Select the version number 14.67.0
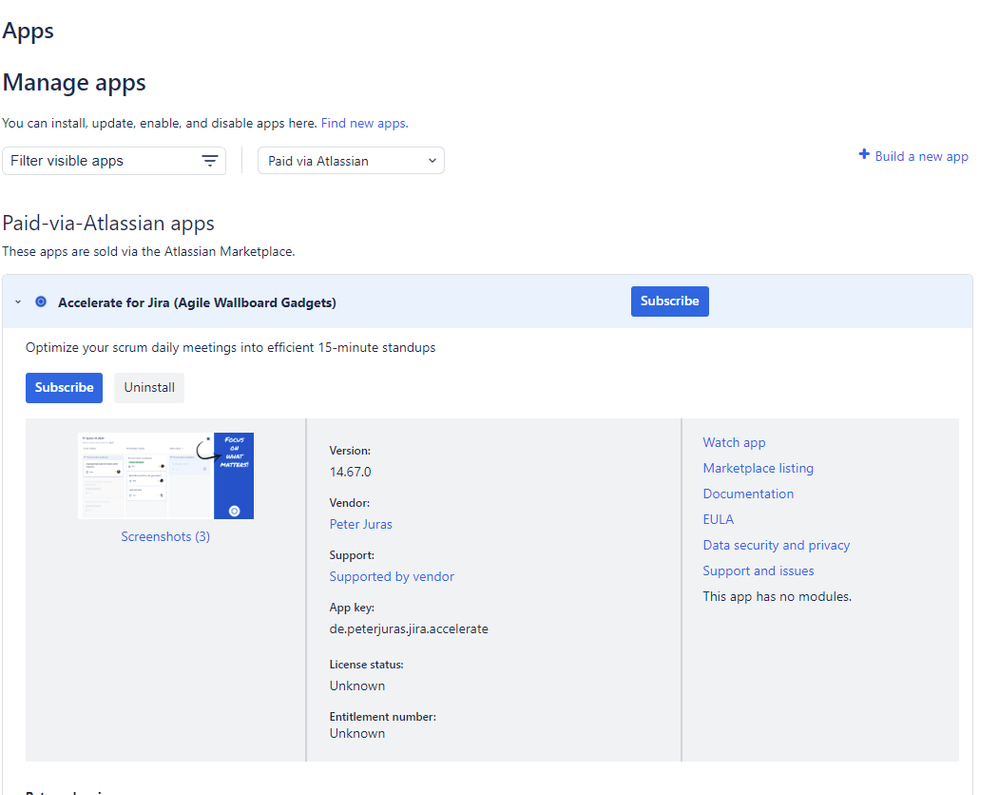 click(x=350, y=472)
